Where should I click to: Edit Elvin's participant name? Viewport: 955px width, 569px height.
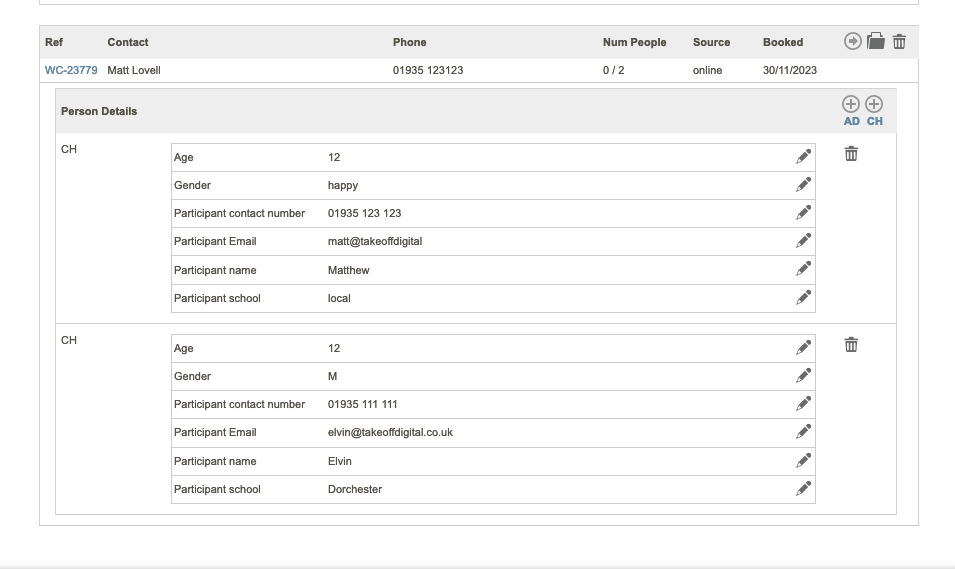[x=803, y=461]
